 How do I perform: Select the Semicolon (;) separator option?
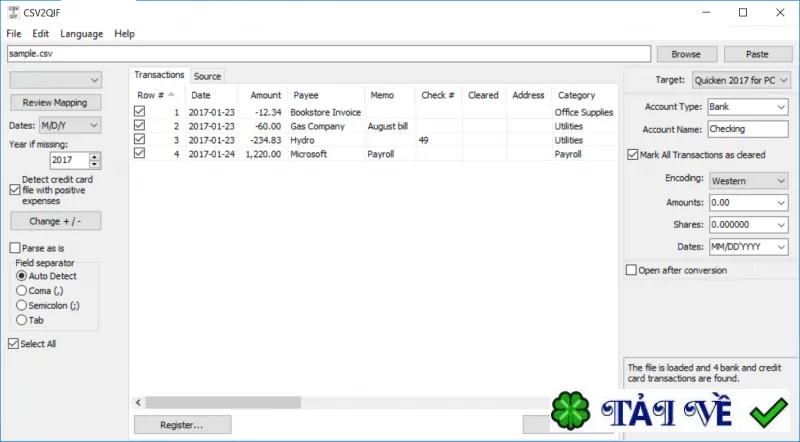click(x=21, y=305)
